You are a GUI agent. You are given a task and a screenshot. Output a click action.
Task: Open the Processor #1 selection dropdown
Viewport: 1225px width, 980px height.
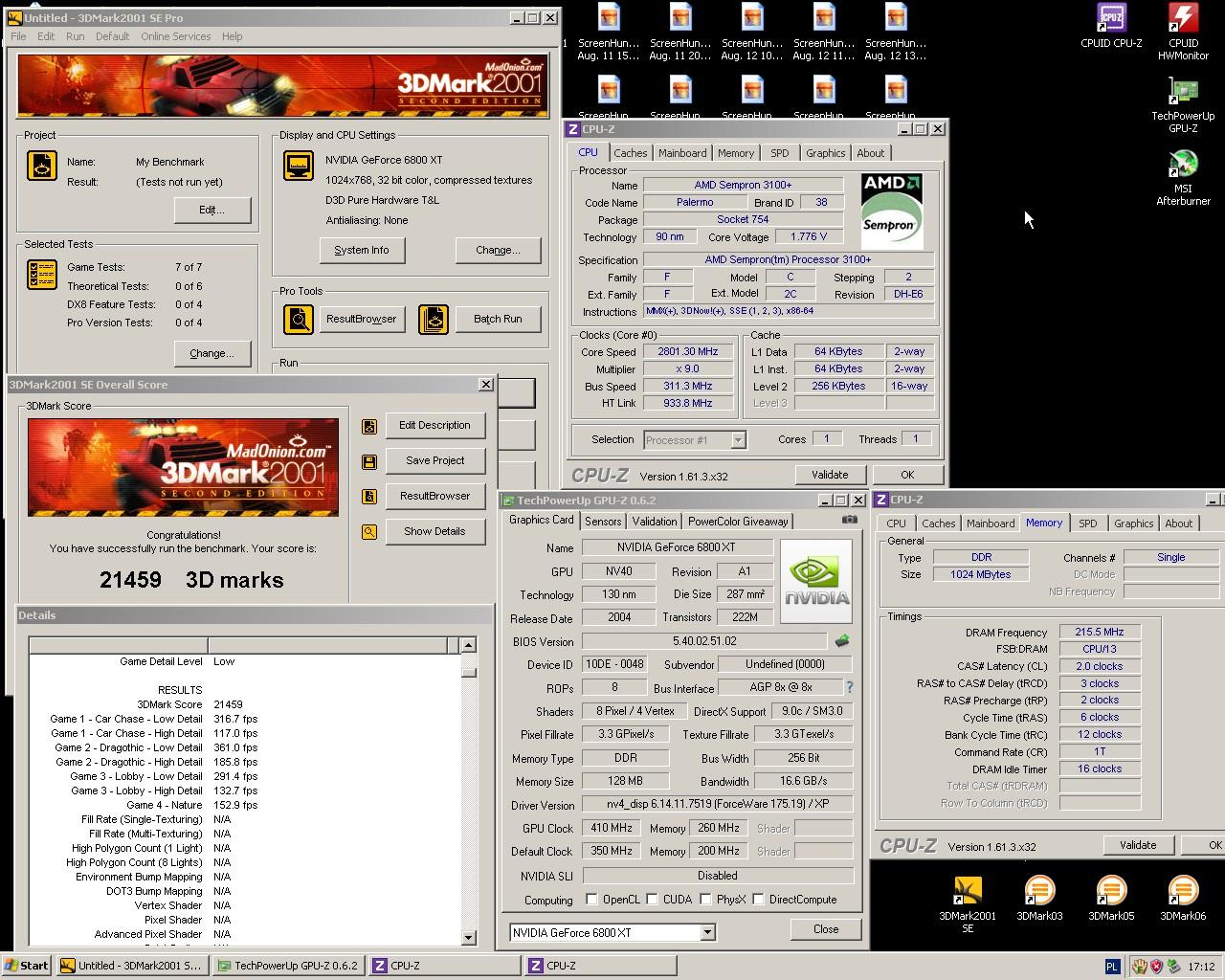[738, 440]
